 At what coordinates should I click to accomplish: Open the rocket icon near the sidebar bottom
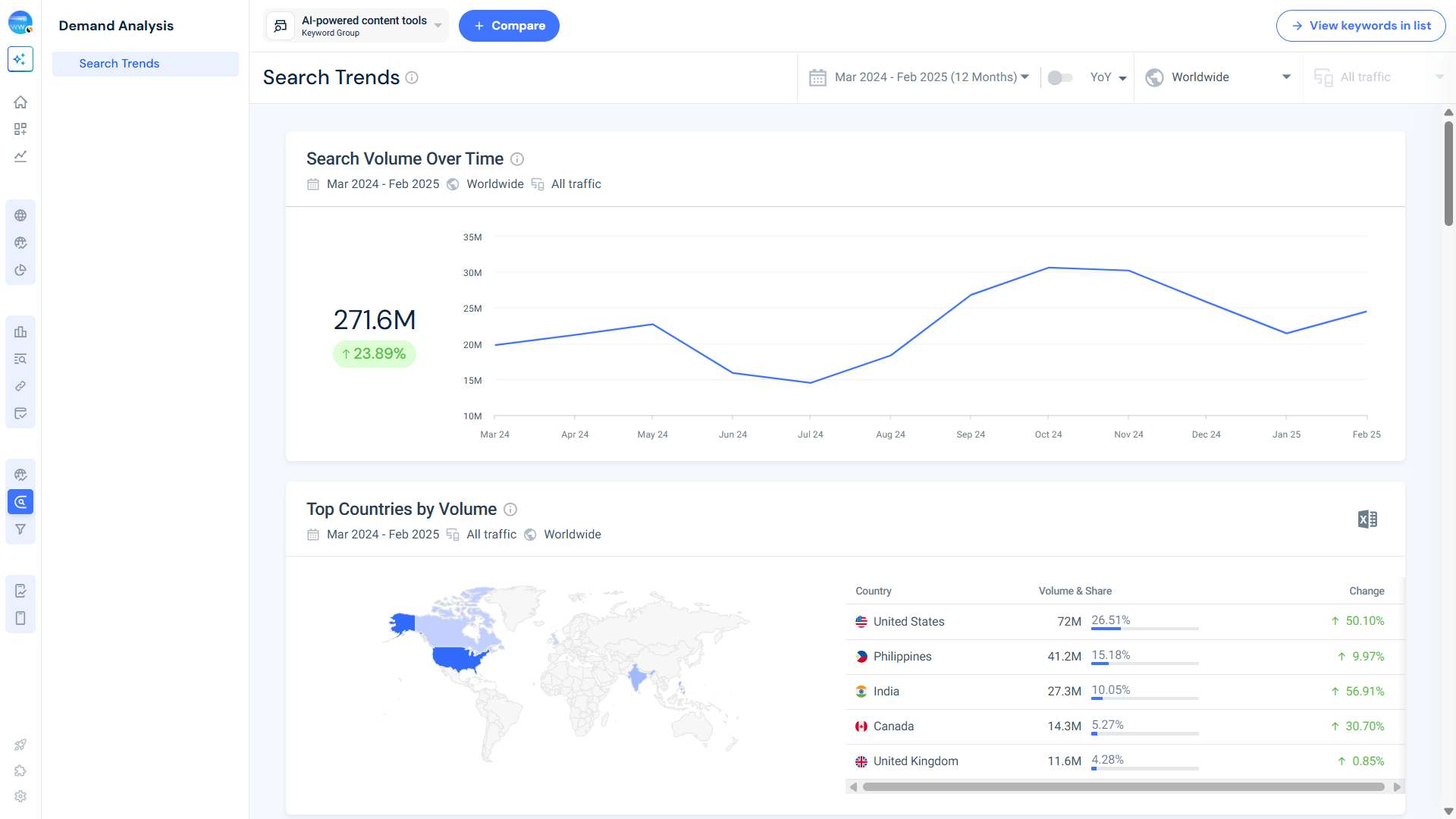pos(20,745)
